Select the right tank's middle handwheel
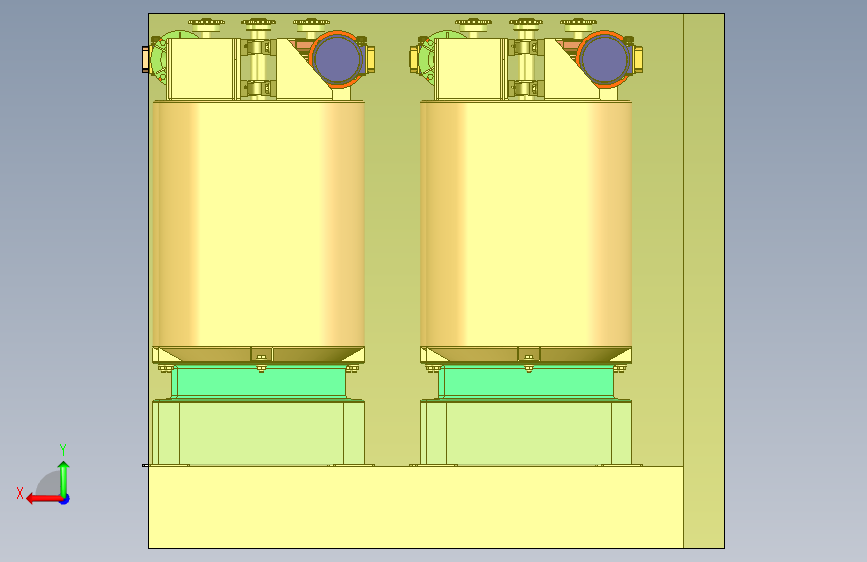Screen dimensions: 867x562 coord(525,23)
